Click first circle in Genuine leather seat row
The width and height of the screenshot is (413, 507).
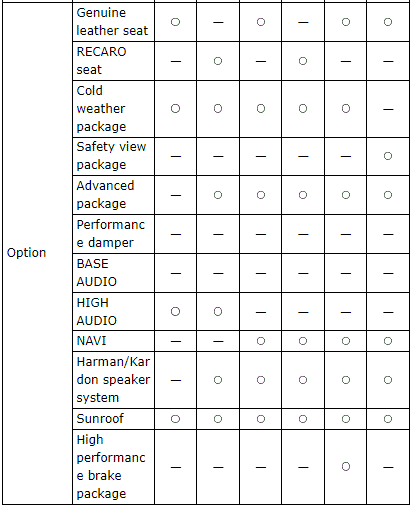175,22
